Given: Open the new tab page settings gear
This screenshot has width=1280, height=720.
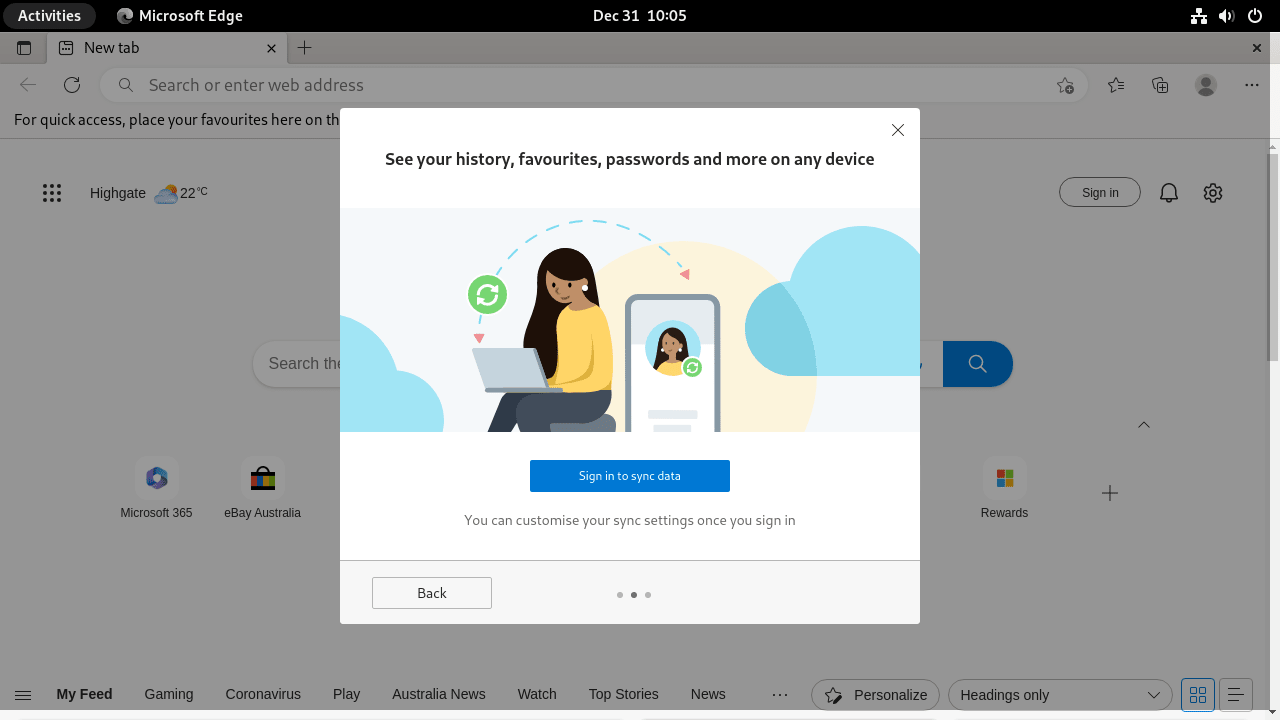Looking at the screenshot, I should 1213,192.
